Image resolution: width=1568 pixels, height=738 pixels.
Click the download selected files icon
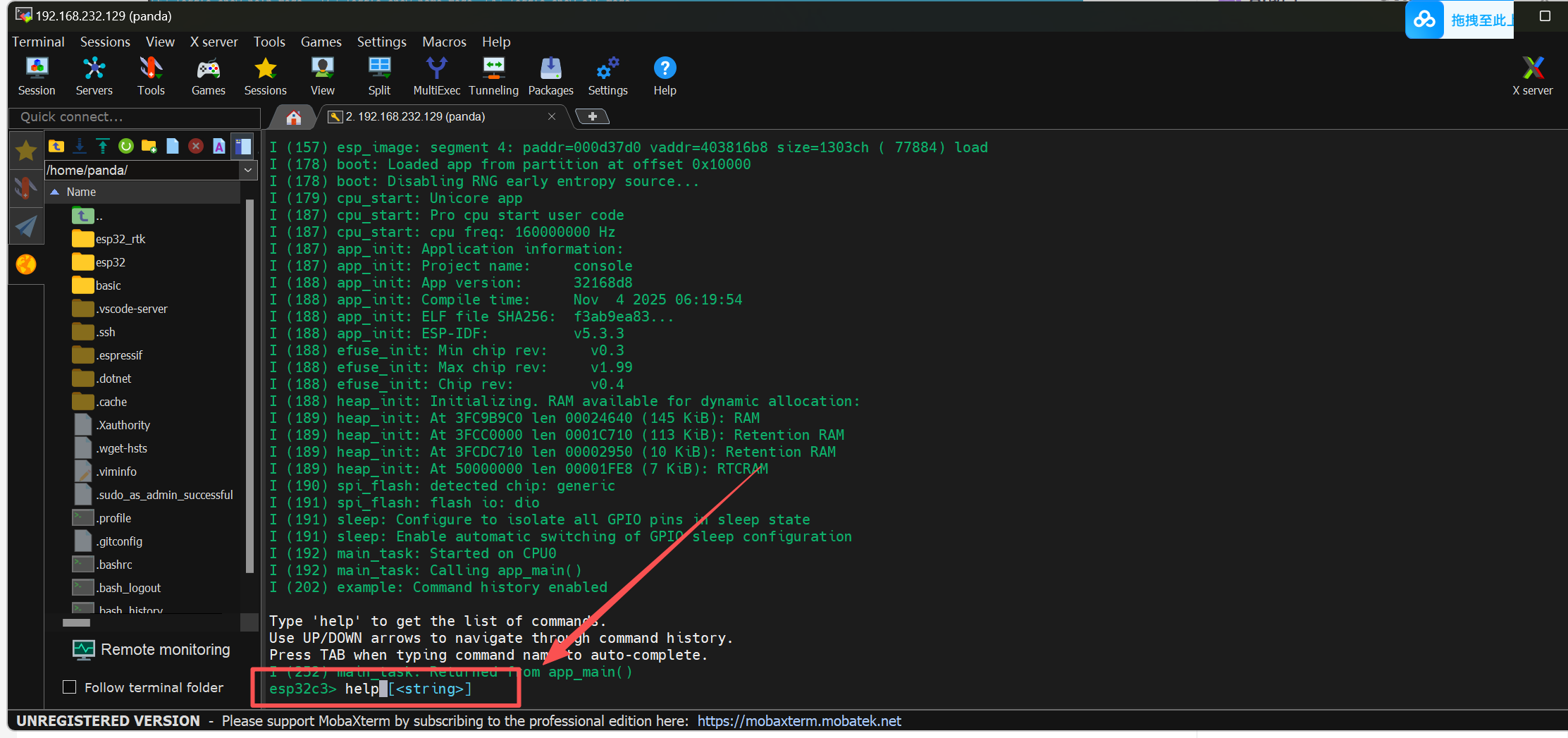(x=80, y=146)
